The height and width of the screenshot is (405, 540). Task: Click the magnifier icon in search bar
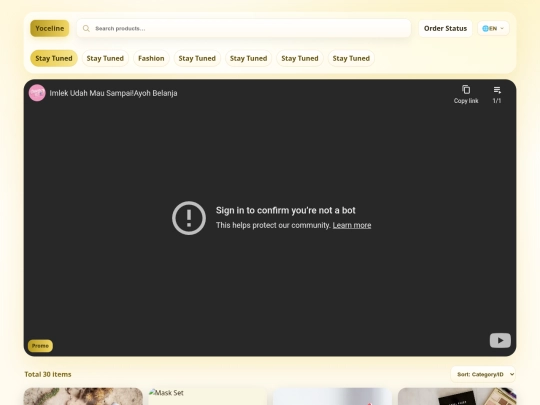pos(86,28)
